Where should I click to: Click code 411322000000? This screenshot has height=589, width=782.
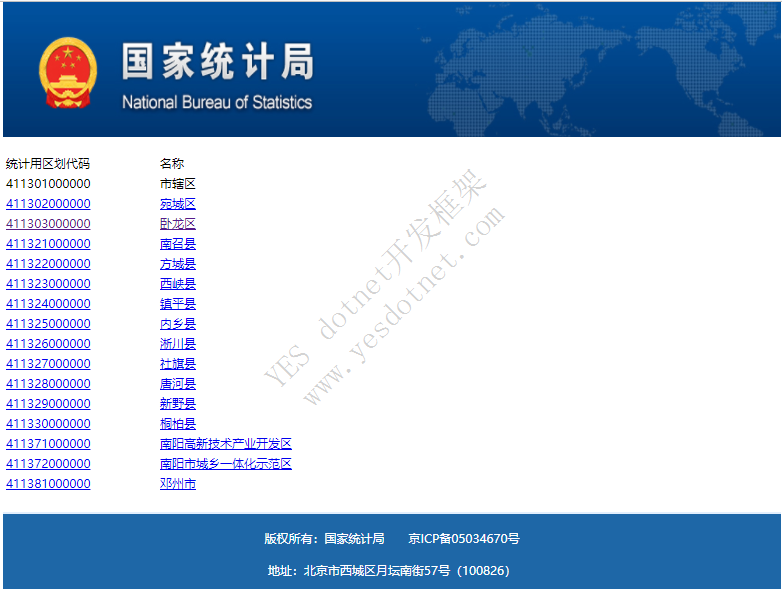(x=48, y=264)
